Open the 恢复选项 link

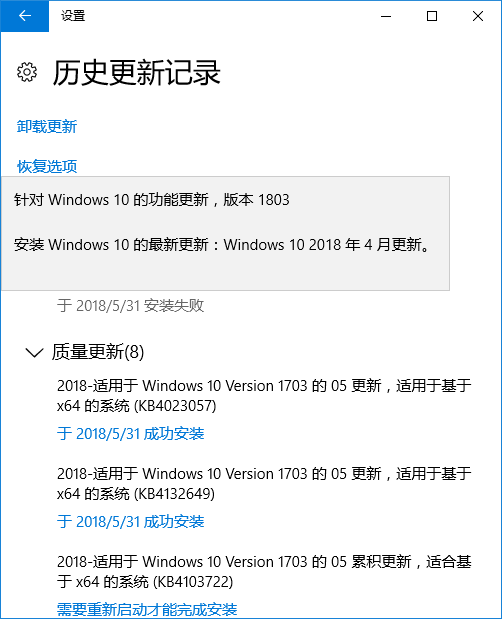coord(47,166)
